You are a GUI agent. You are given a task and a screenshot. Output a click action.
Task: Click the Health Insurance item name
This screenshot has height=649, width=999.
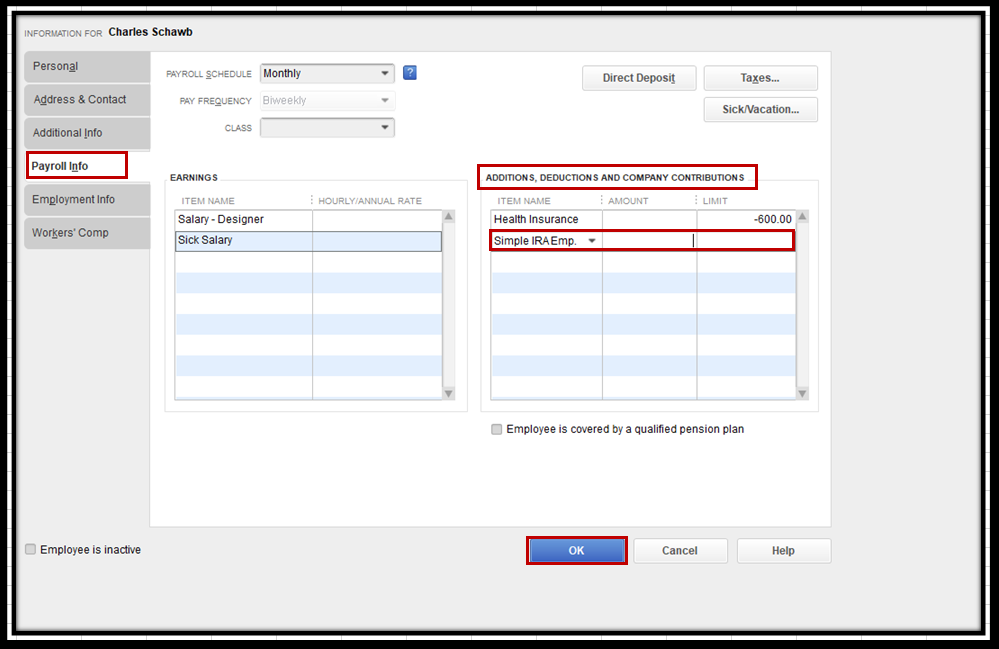(536, 219)
